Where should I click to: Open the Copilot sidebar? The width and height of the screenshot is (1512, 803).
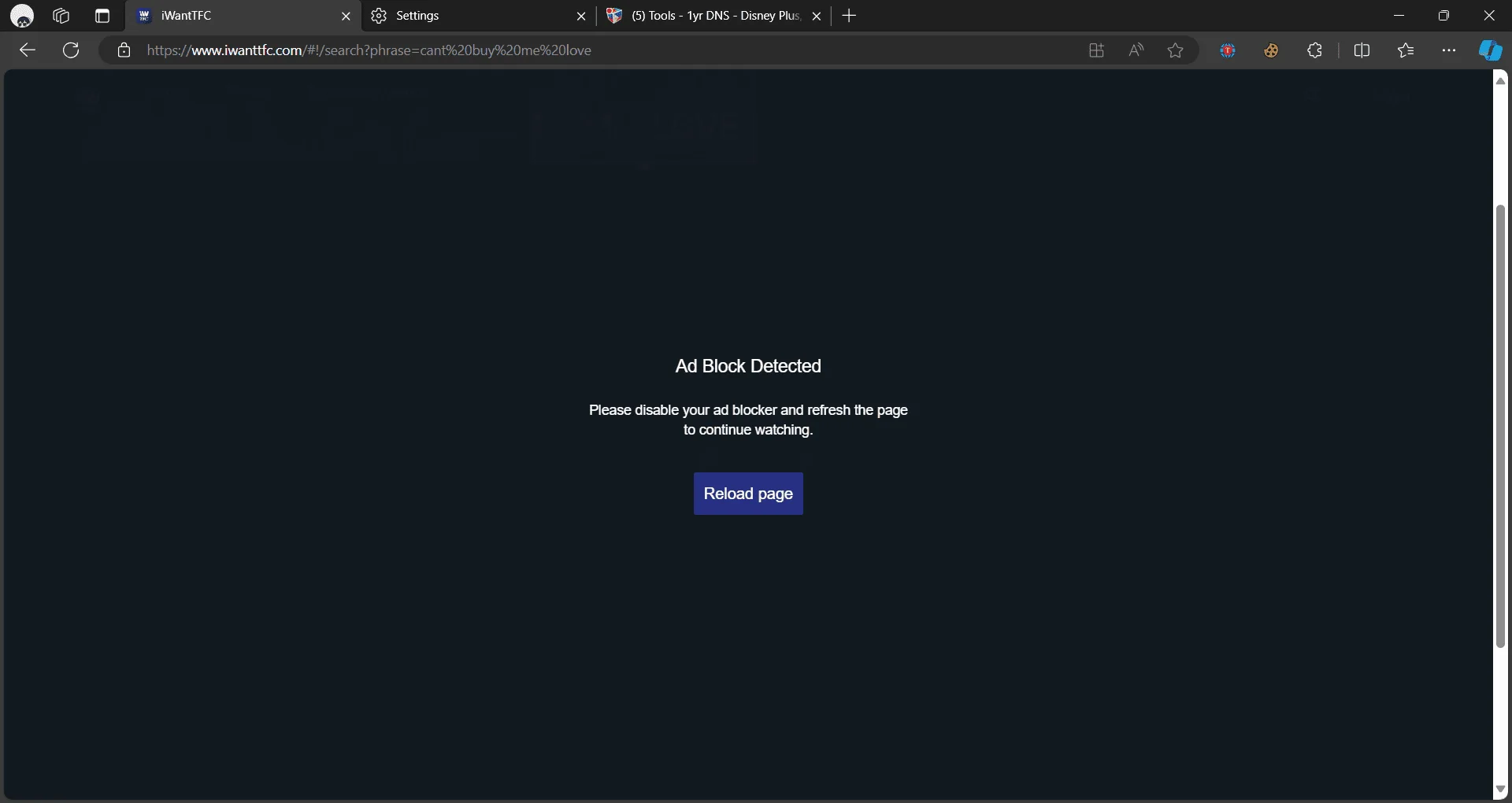[x=1490, y=50]
